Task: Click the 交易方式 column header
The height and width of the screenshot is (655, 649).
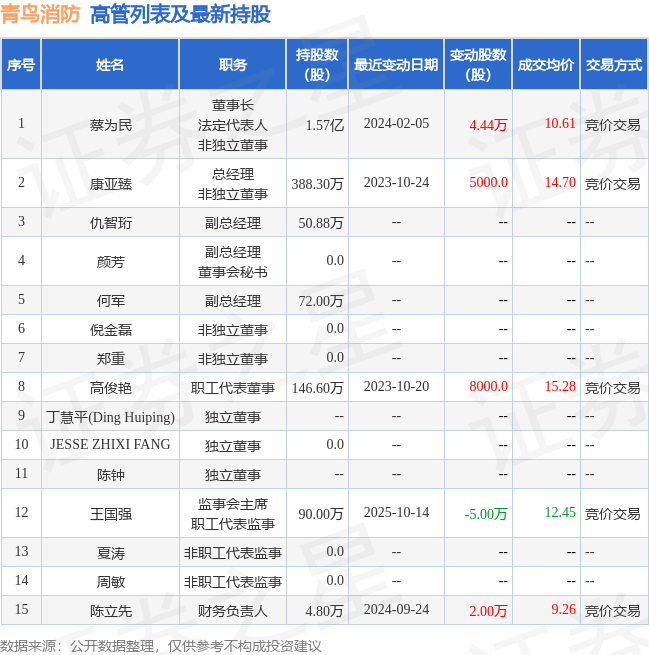Action: [614, 65]
